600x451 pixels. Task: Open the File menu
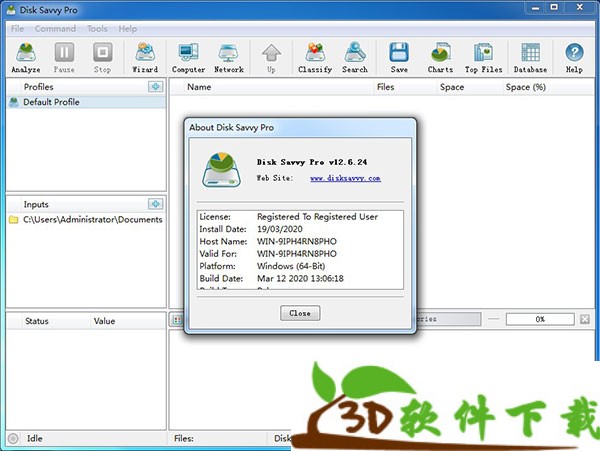[17, 29]
